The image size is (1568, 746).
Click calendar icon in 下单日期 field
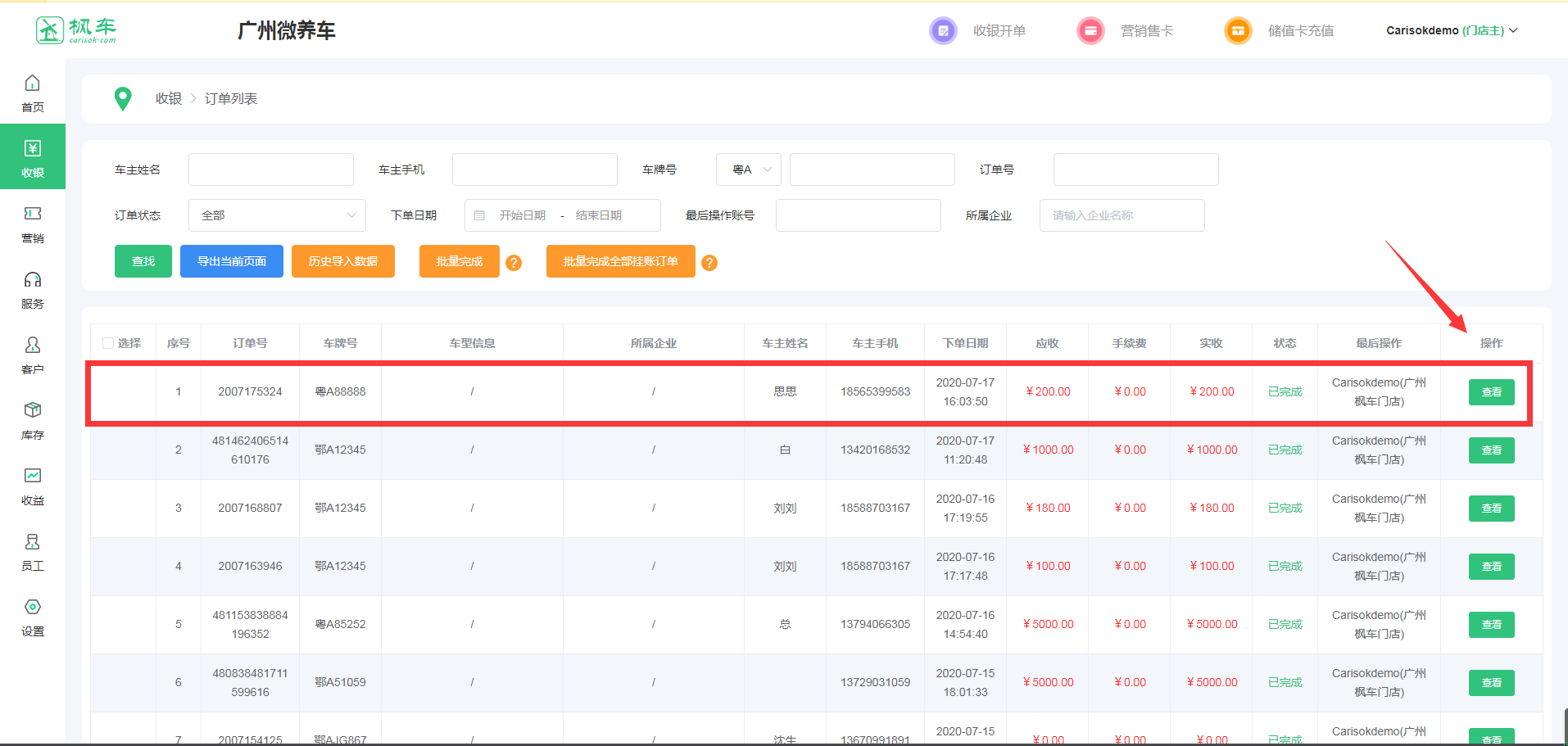[480, 215]
